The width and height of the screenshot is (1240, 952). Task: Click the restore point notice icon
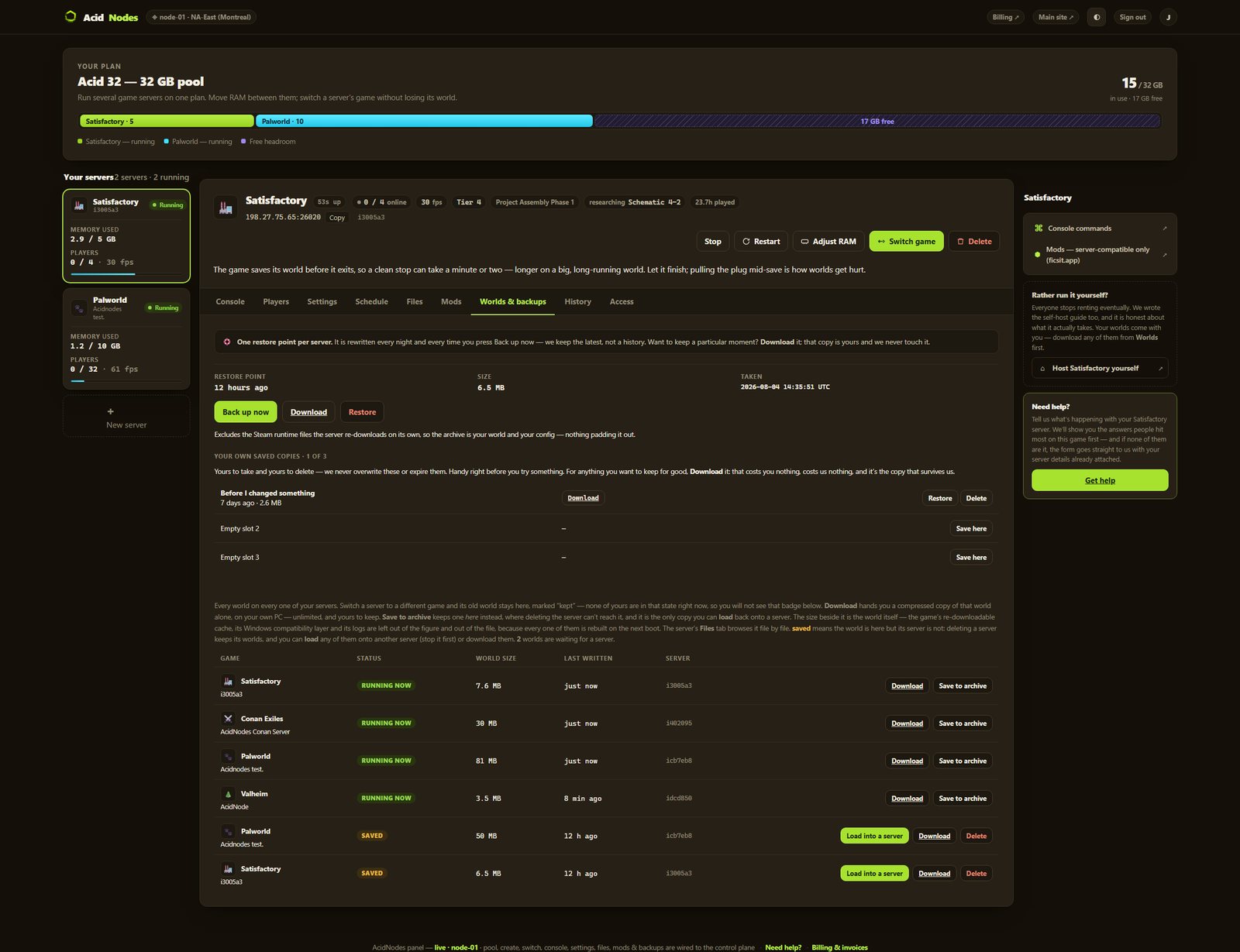point(227,342)
